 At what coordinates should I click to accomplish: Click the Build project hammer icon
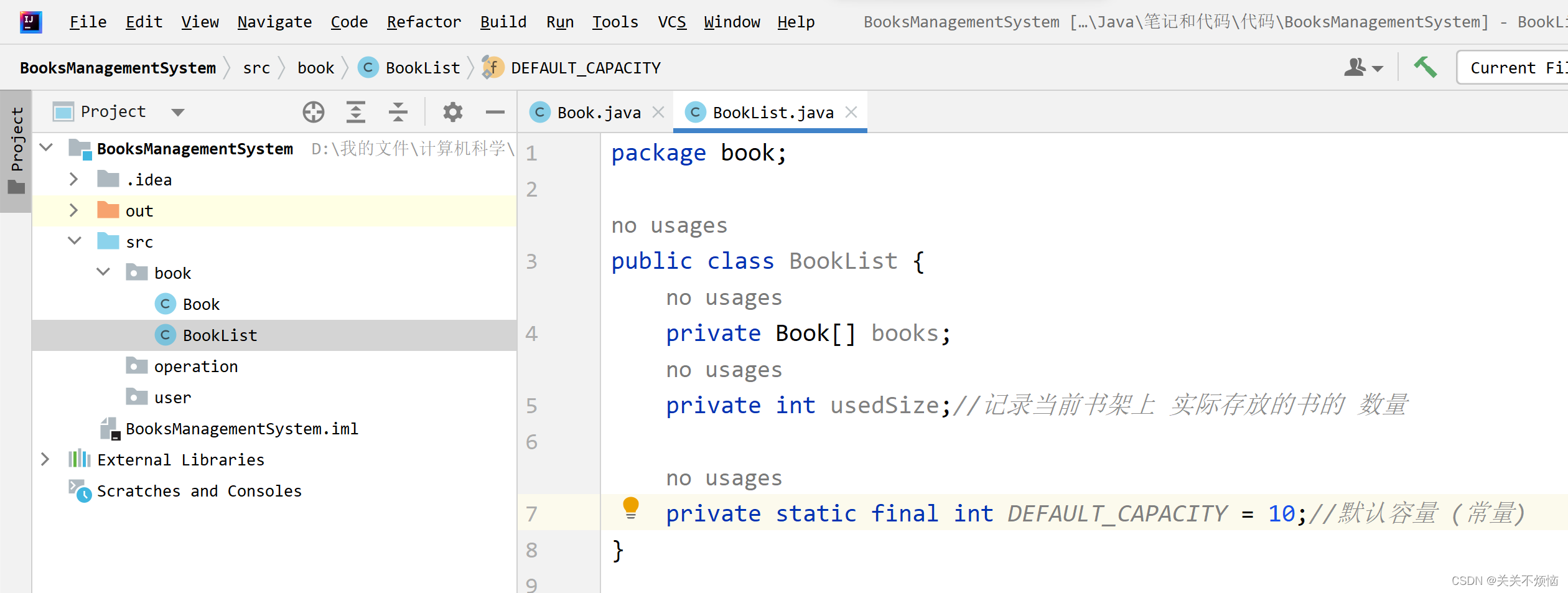(1425, 67)
